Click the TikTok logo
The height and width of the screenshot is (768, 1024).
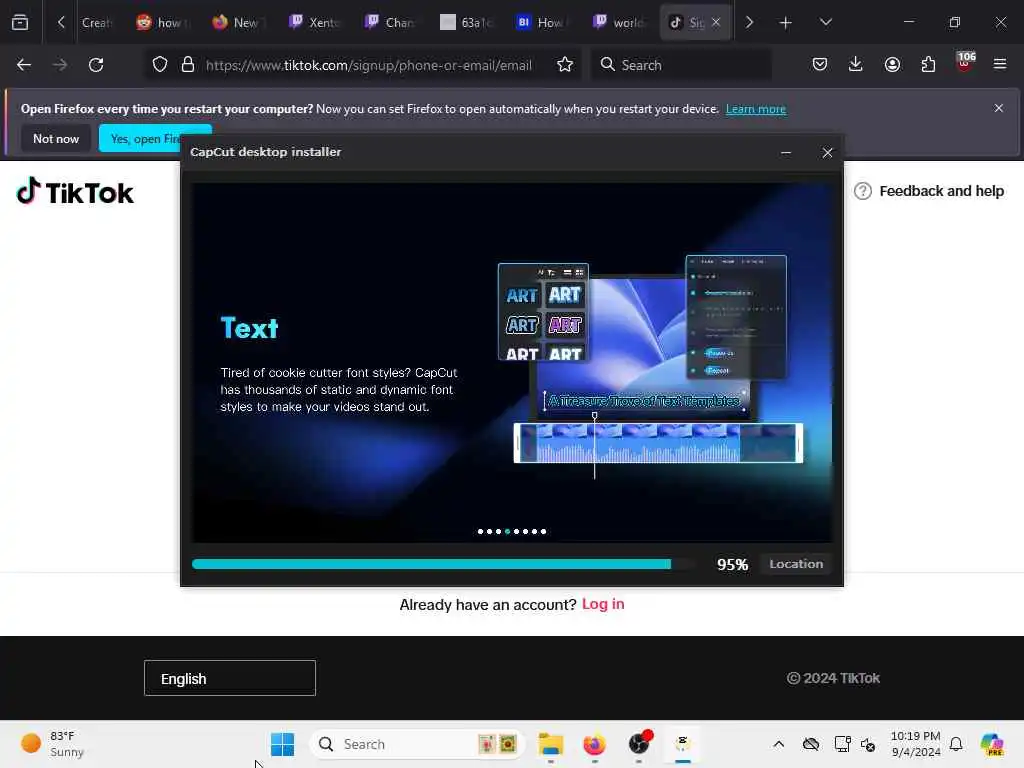pos(75,191)
